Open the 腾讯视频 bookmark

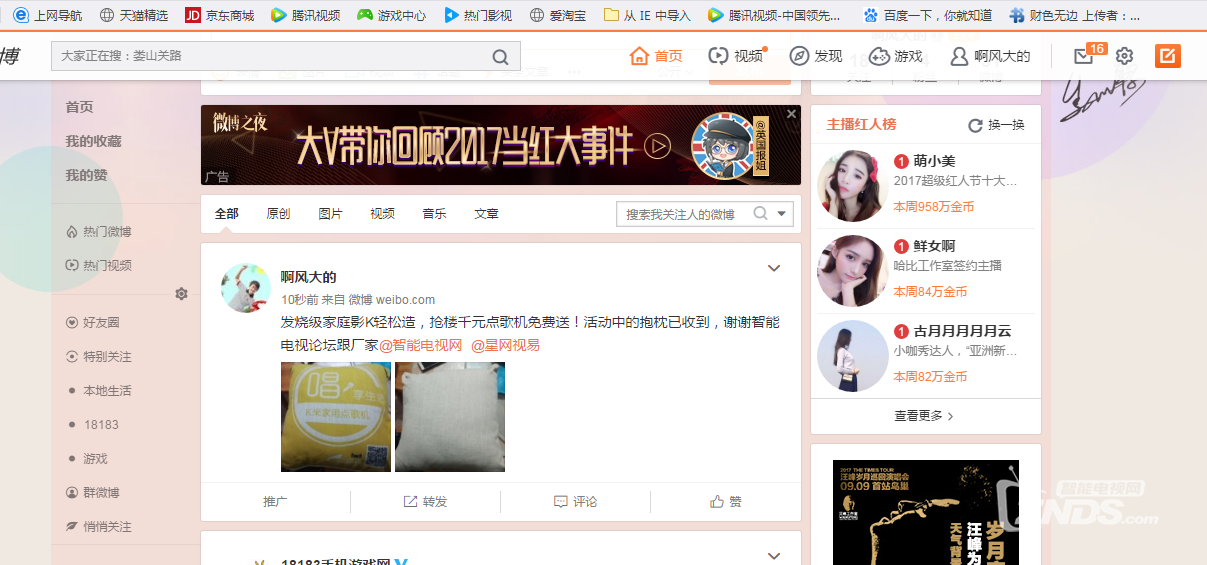306,15
